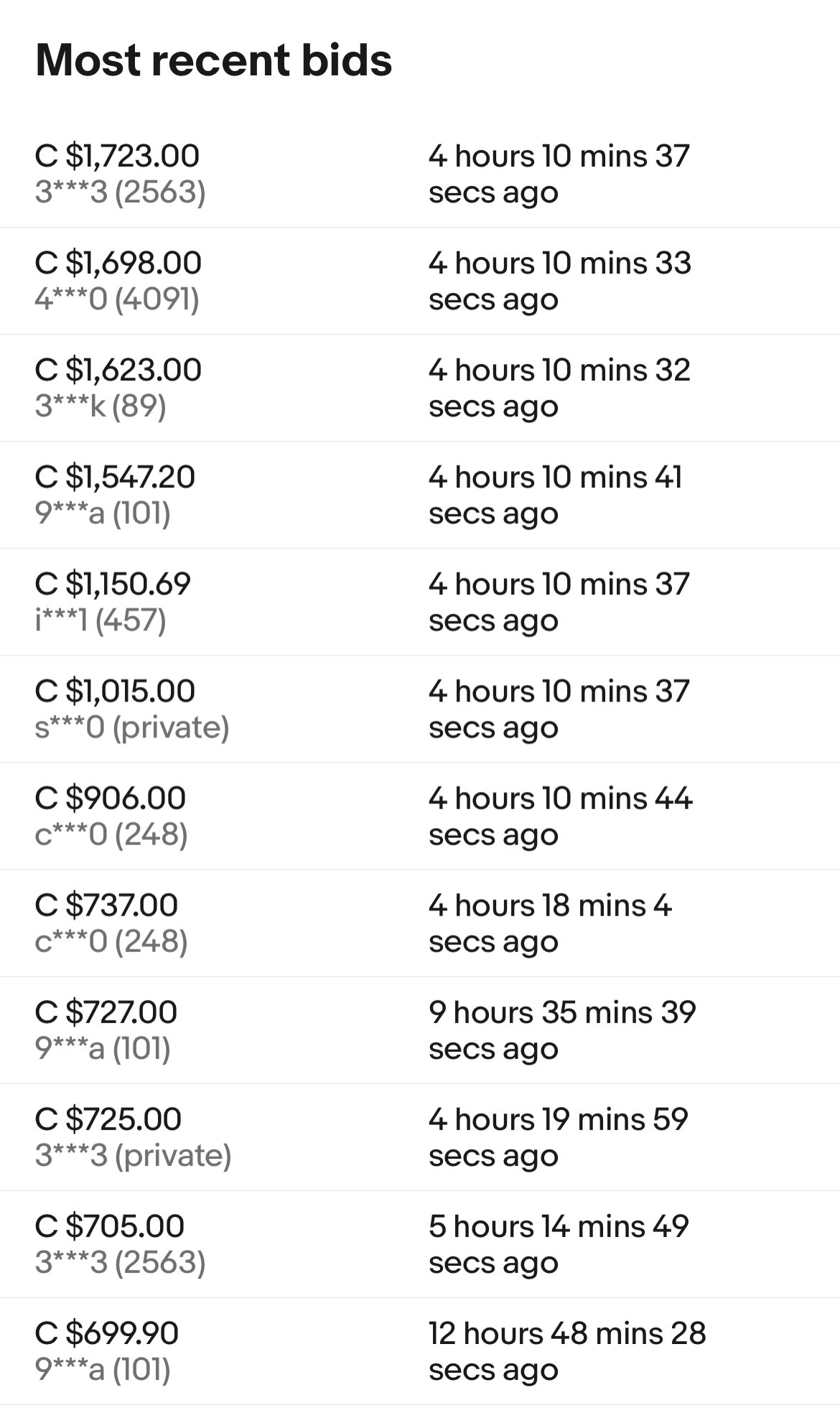The image size is (840, 1423).
Task: Click the C $705.00 bid amount
Action: (x=109, y=1226)
